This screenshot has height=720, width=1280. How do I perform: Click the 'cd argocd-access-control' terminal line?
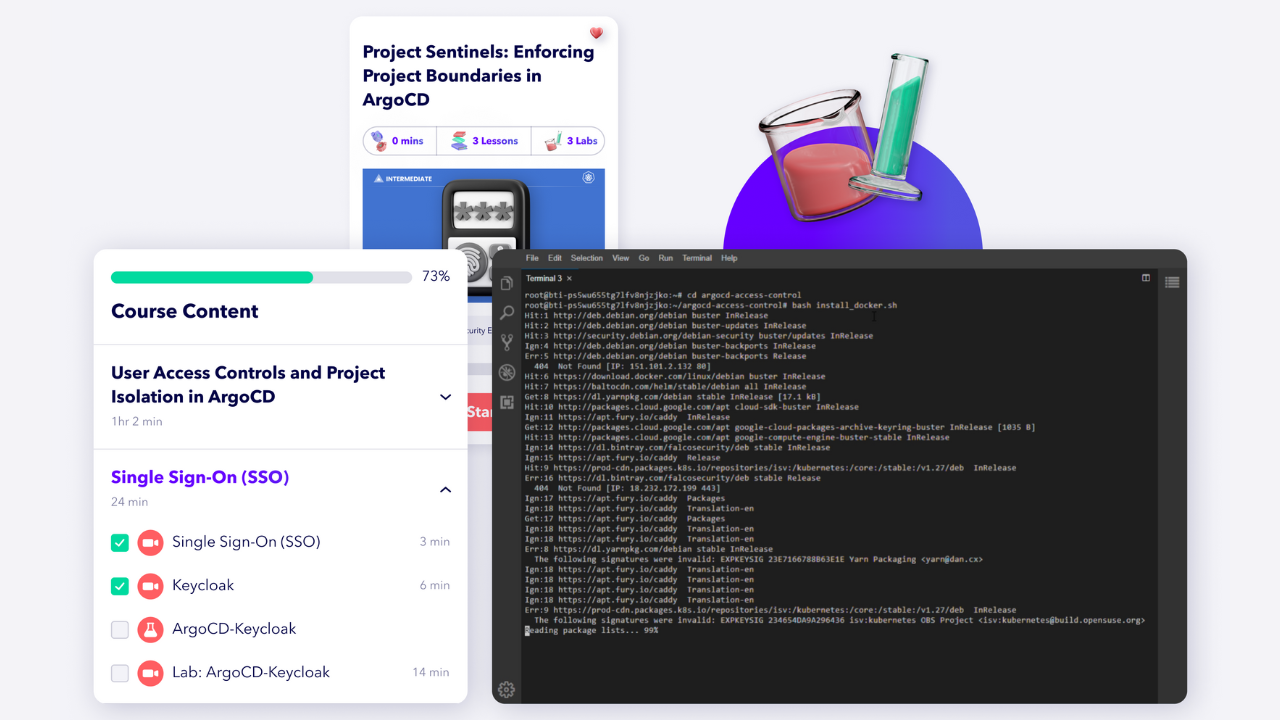click(x=663, y=295)
